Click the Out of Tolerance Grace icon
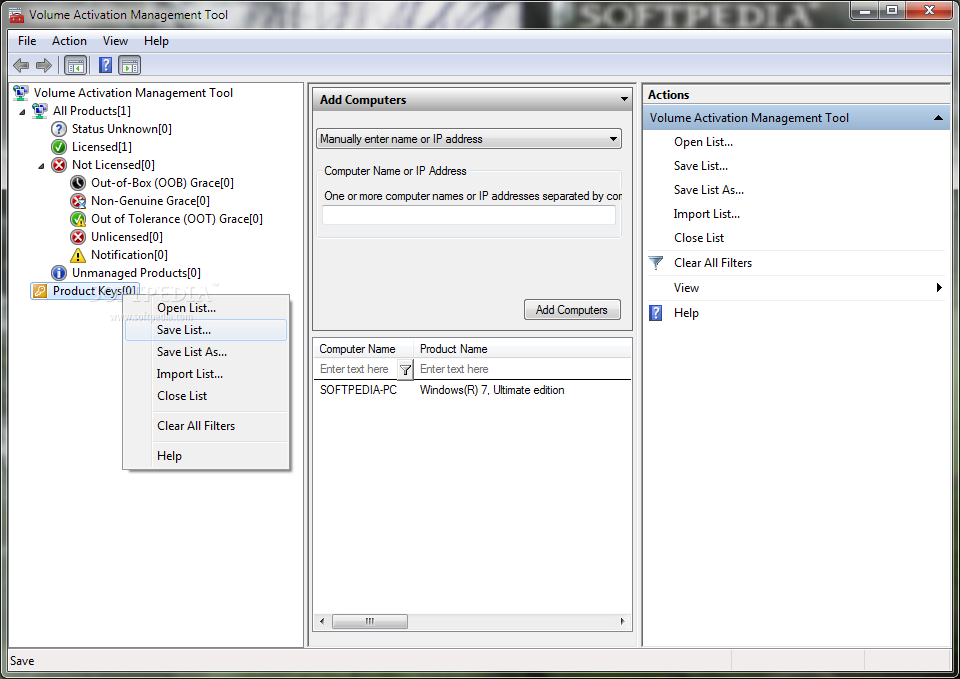Viewport: 960px width, 679px height. point(78,219)
